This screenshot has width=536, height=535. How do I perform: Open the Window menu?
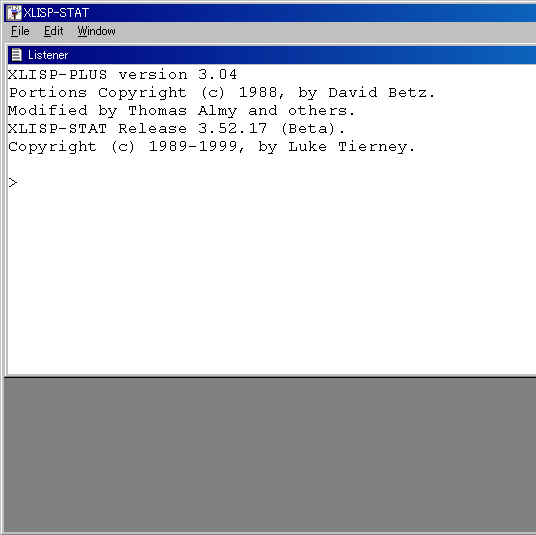coord(96,31)
